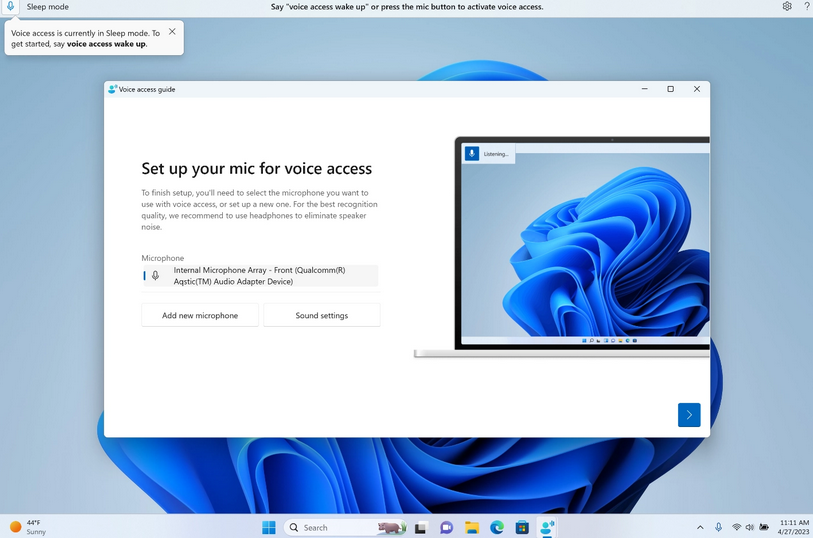Open the weather widget showing 44°F

tap(29, 527)
